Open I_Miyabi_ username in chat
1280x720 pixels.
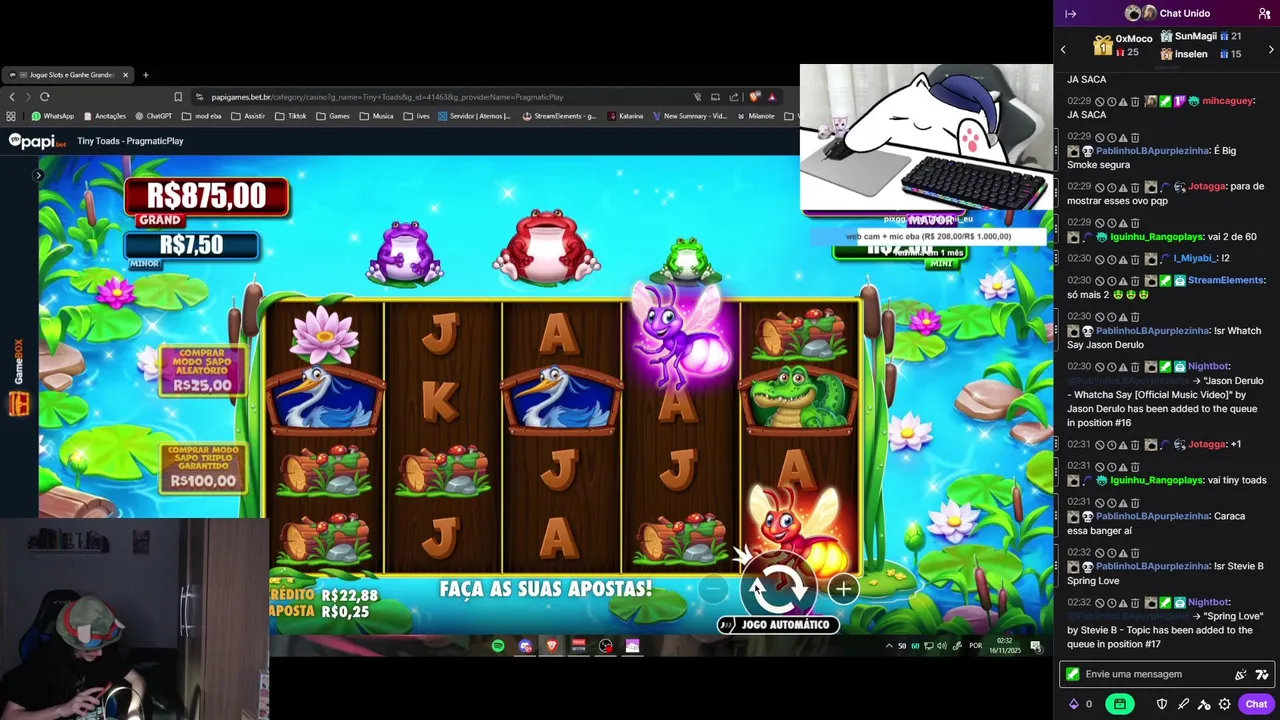[1194, 258]
